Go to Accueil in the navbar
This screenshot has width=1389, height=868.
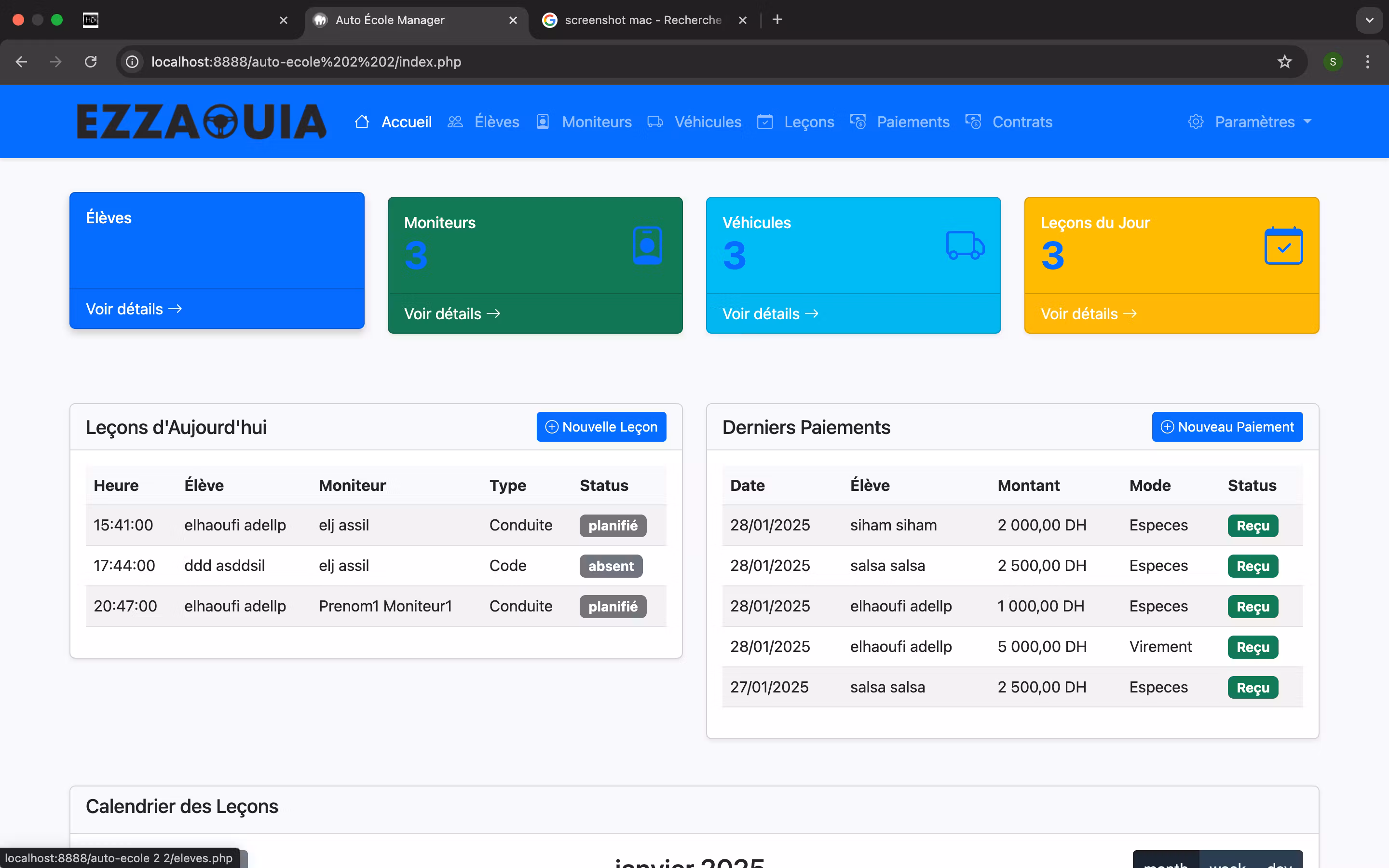click(407, 122)
